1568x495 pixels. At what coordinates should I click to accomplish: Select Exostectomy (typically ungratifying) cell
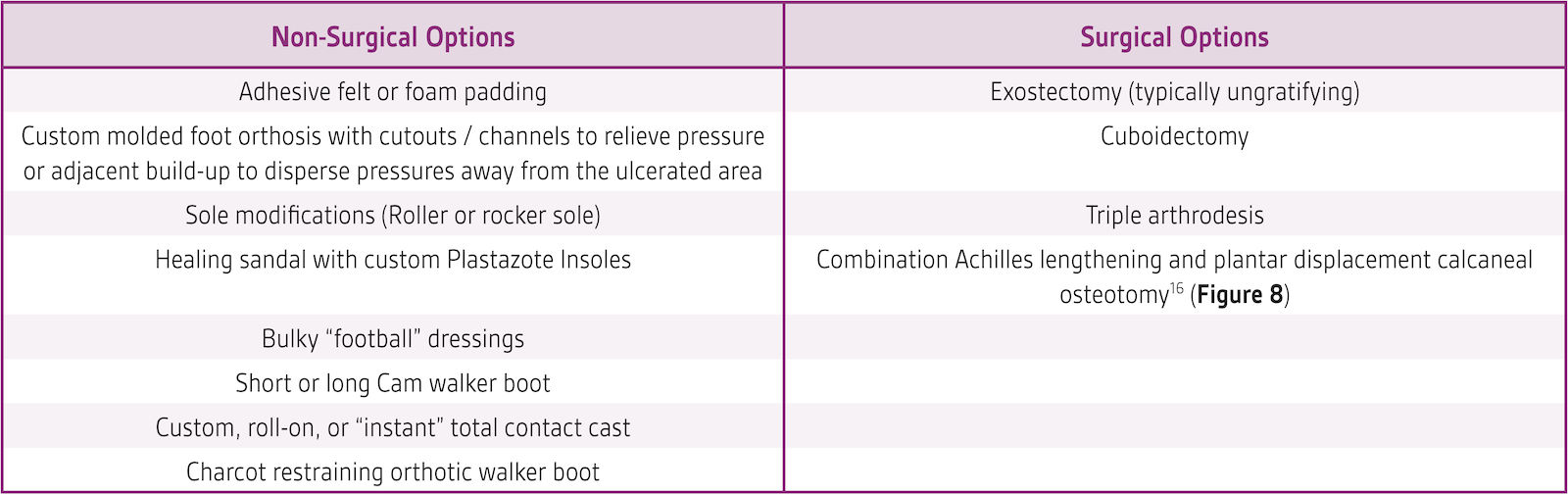click(1175, 92)
